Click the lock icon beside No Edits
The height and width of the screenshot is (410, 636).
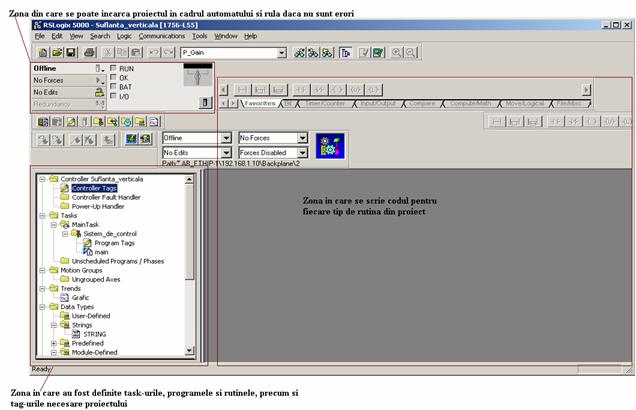pyautogui.click(x=99, y=92)
